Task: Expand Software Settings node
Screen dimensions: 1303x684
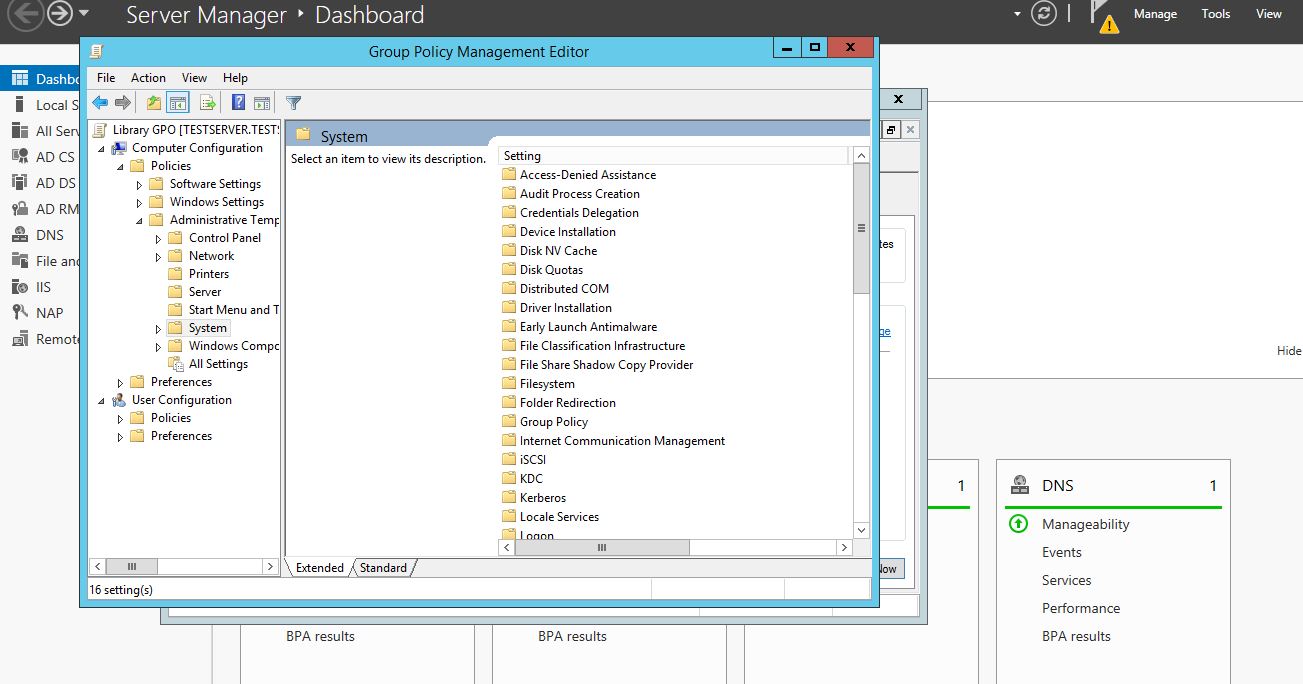Action: click(139, 184)
